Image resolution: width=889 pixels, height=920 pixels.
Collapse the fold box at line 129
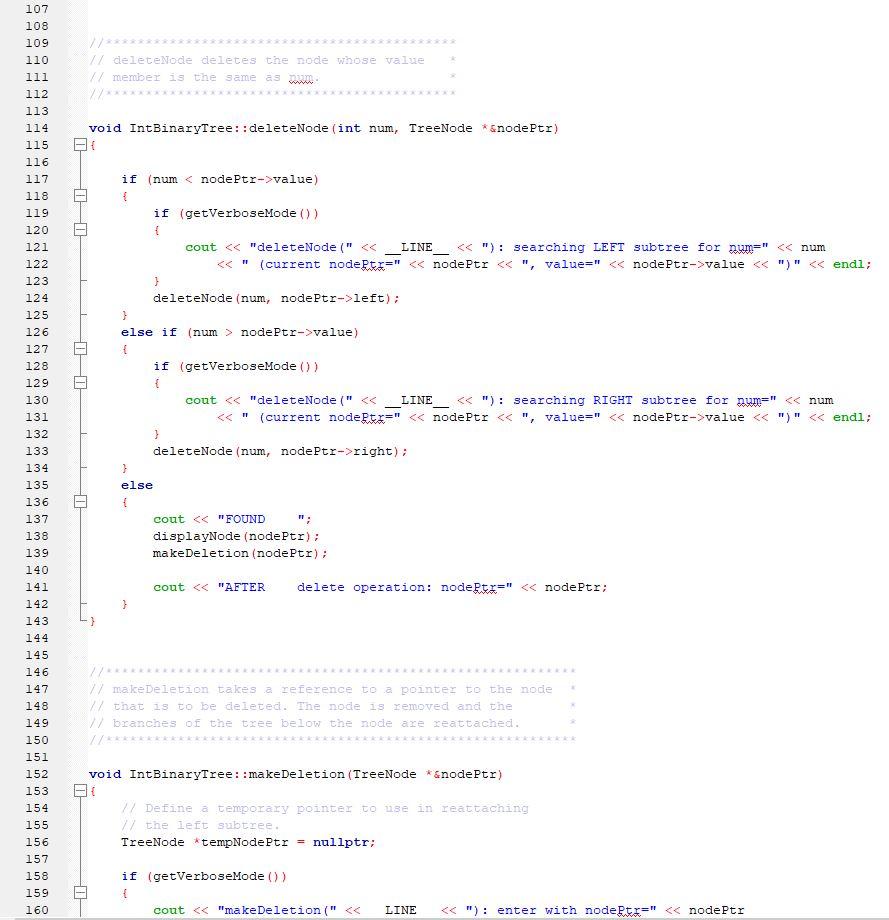(x=81, y=382)
